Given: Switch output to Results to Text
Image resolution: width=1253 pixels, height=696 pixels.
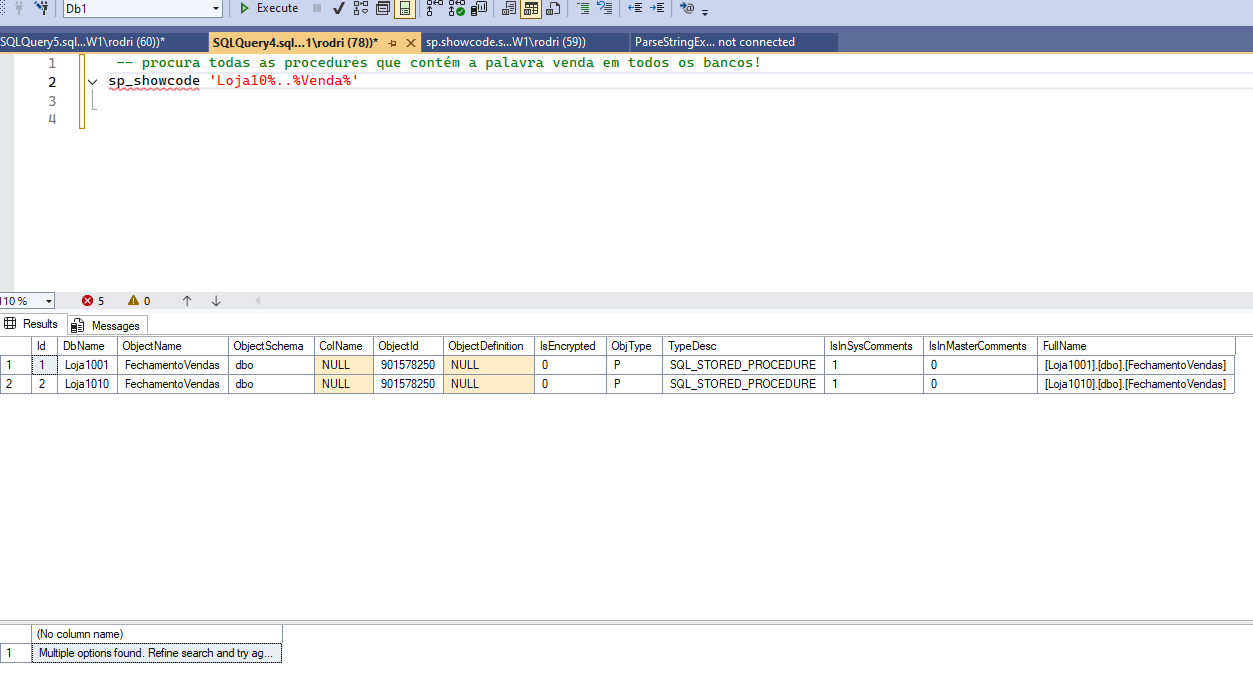Looking at the screenshot, I should [x=509, y=8].
